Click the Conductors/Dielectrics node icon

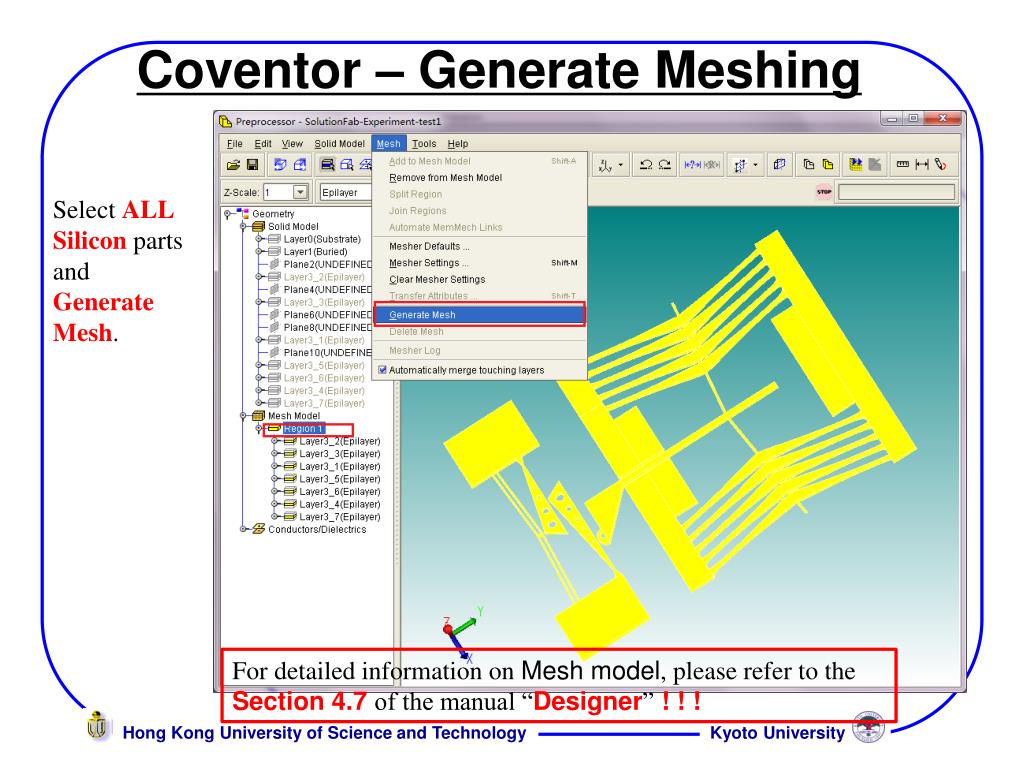point(259,529)
